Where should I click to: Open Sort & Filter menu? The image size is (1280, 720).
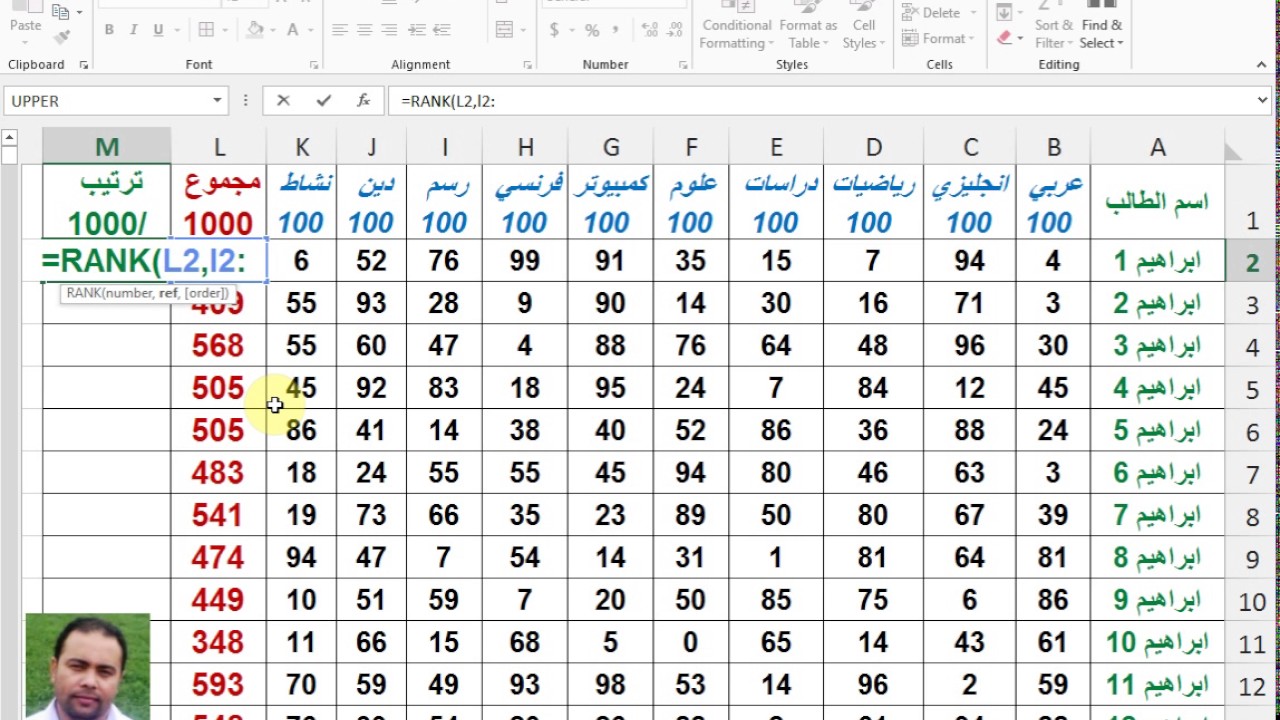click(x=1054, y=25)
